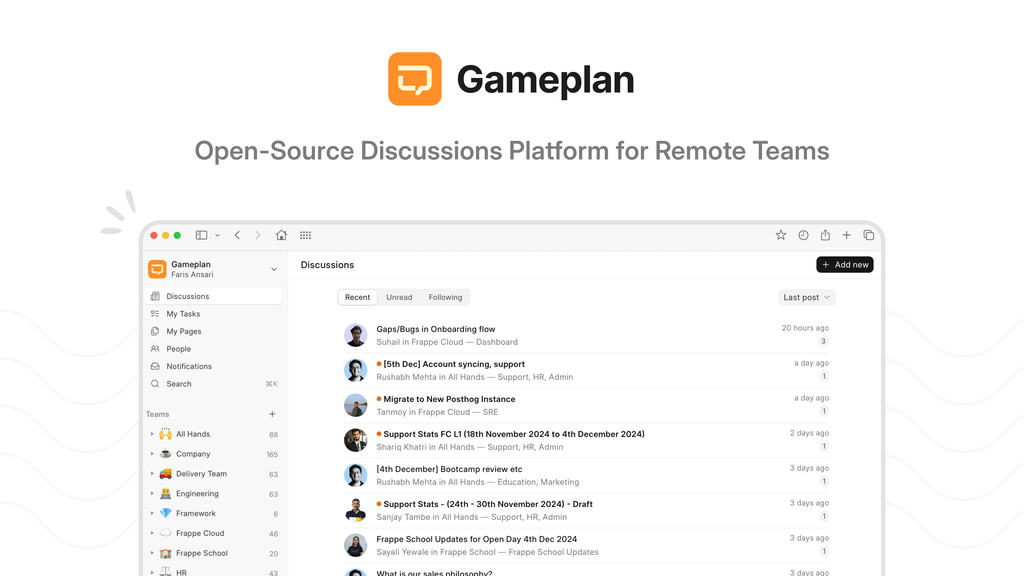Screen dimensions: 1024x576
Task: Click the bookmark star icon
Action: 781,235
